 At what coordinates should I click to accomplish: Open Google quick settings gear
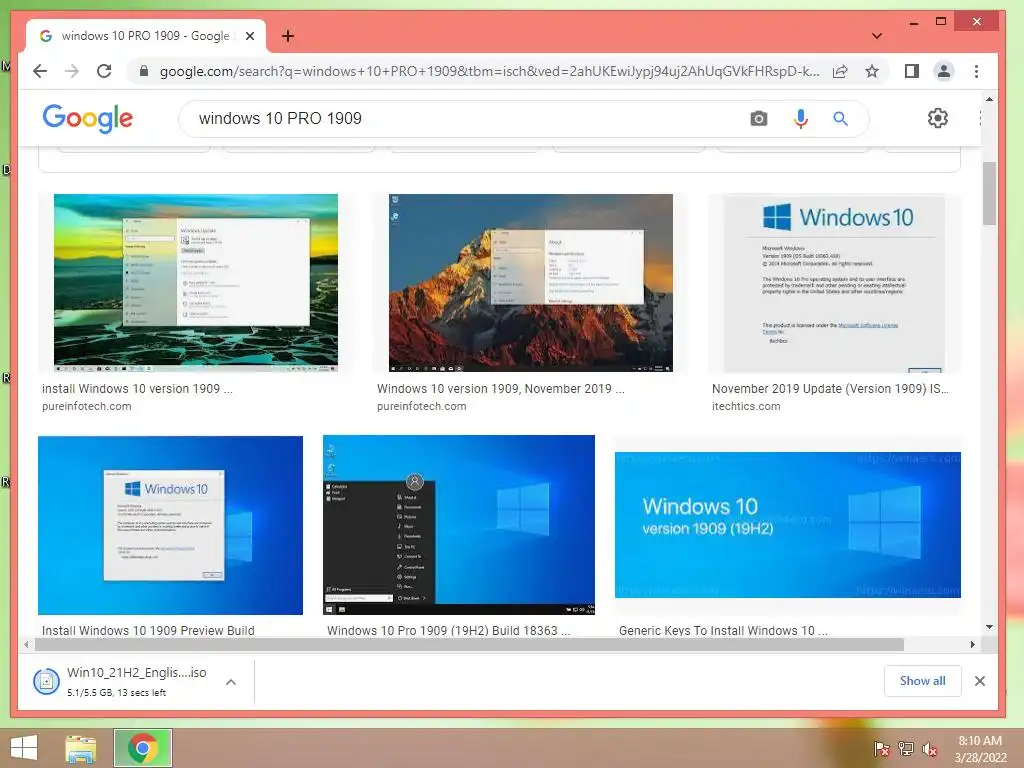click(x=938, y=118)
